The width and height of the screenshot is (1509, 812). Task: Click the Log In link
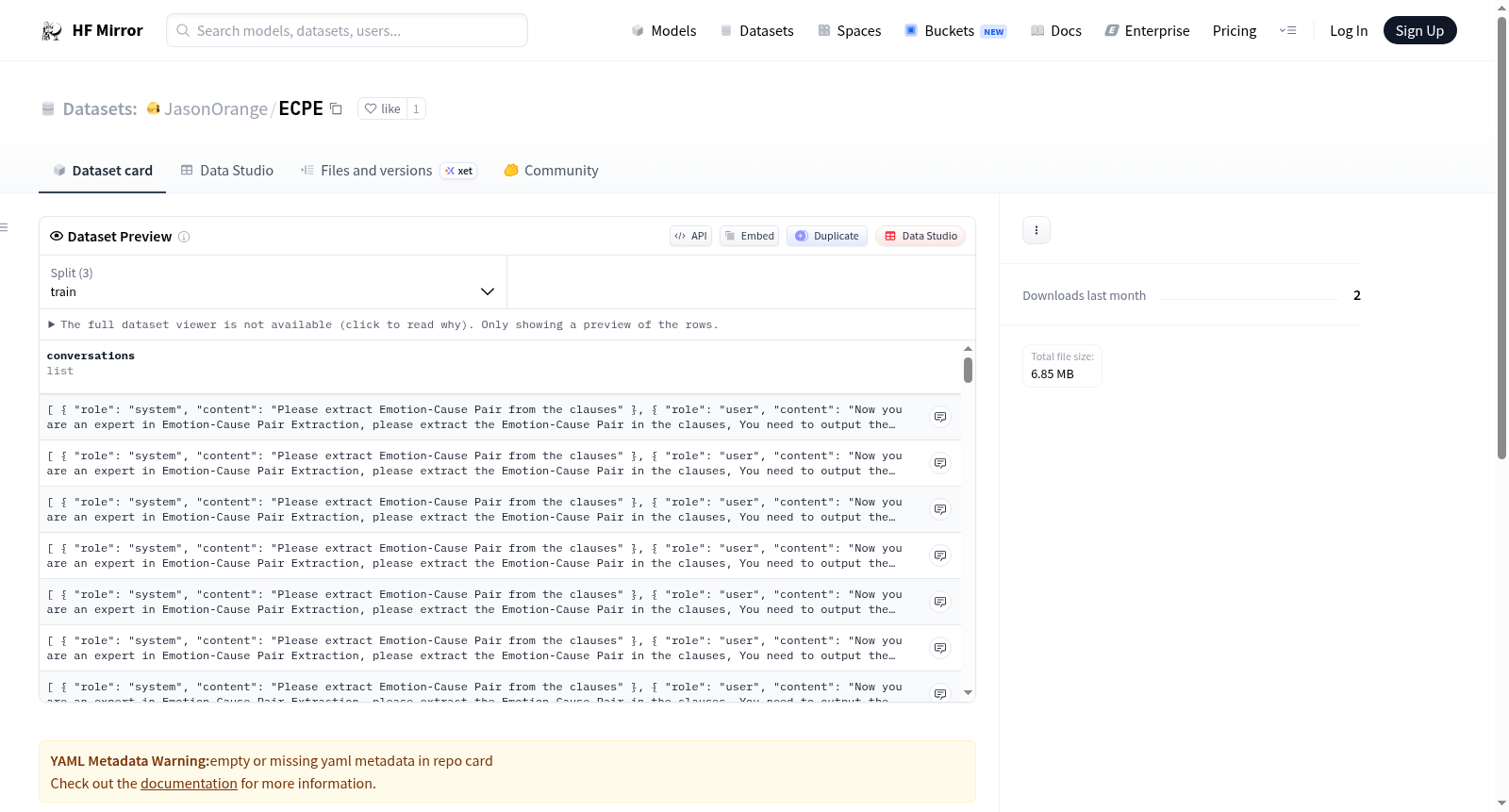pyautogui.click(x=1349, y=31)
